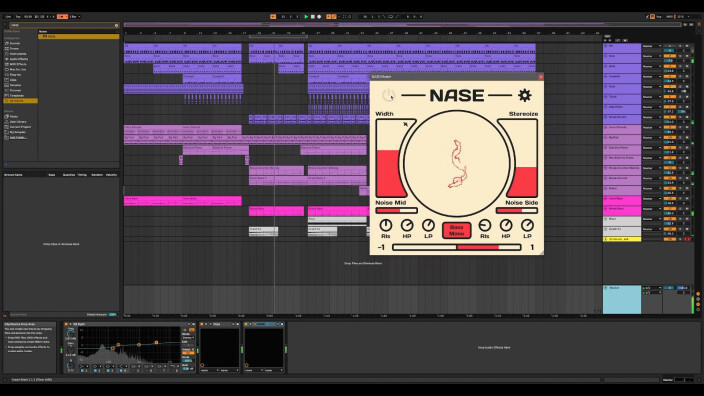
Task: Click the Add Folder link in browser
Action: pyautogui.click(x=18, y=137)
